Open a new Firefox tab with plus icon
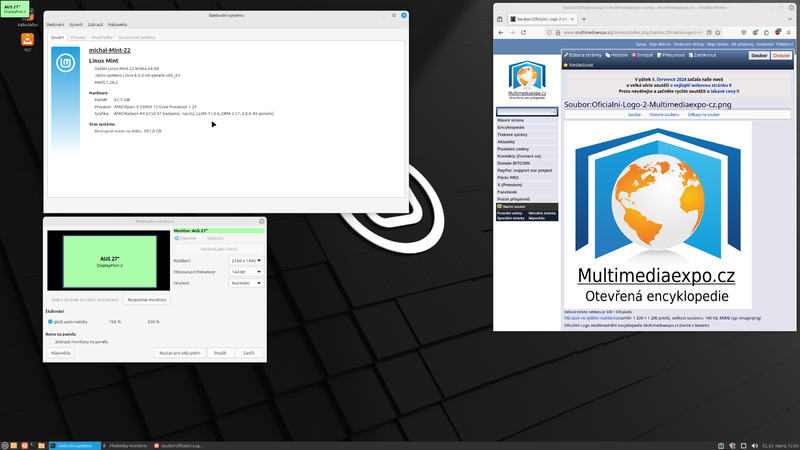Viewport: 800px width, 450px height. 584,18
